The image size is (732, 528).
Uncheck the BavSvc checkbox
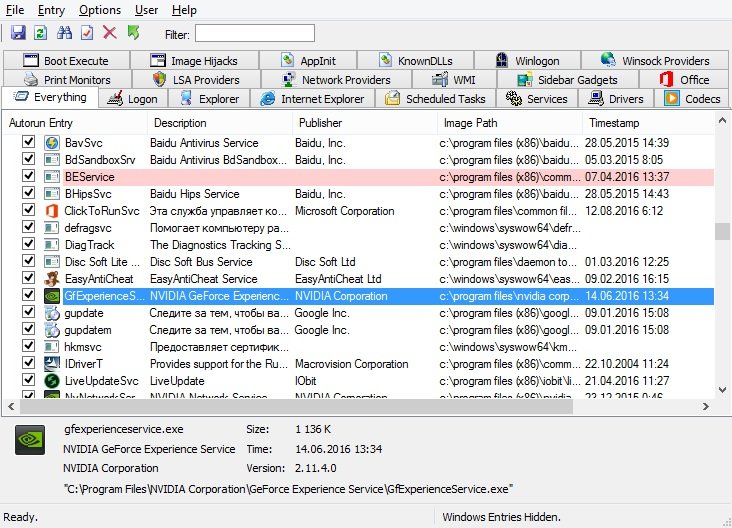coord(28,141)
